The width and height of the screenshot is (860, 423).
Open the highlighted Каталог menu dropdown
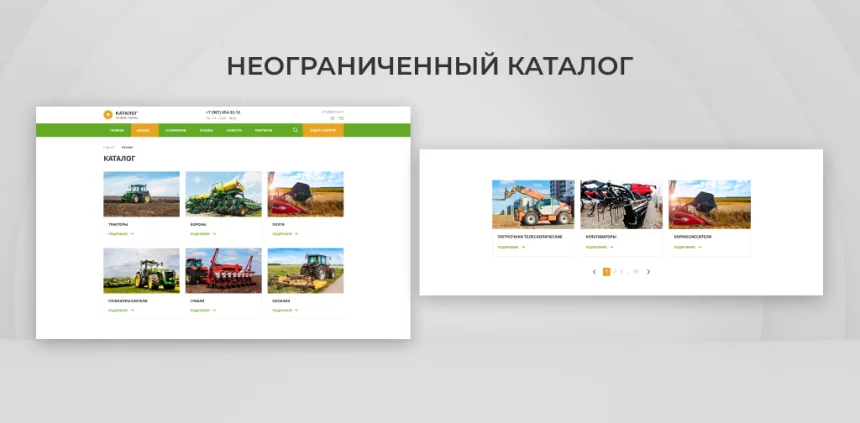[x=143, y=130]
